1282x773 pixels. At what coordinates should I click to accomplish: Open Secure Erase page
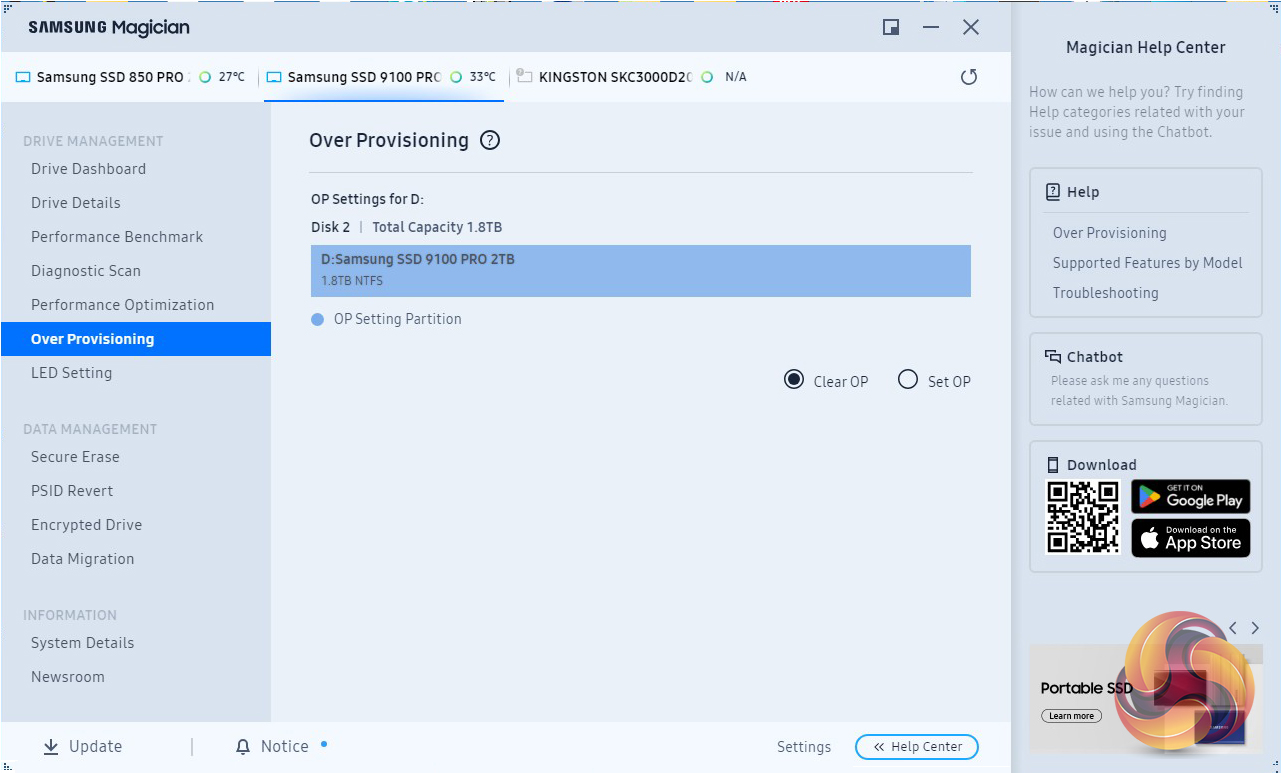pyautogui.click(x=75, y=457)
